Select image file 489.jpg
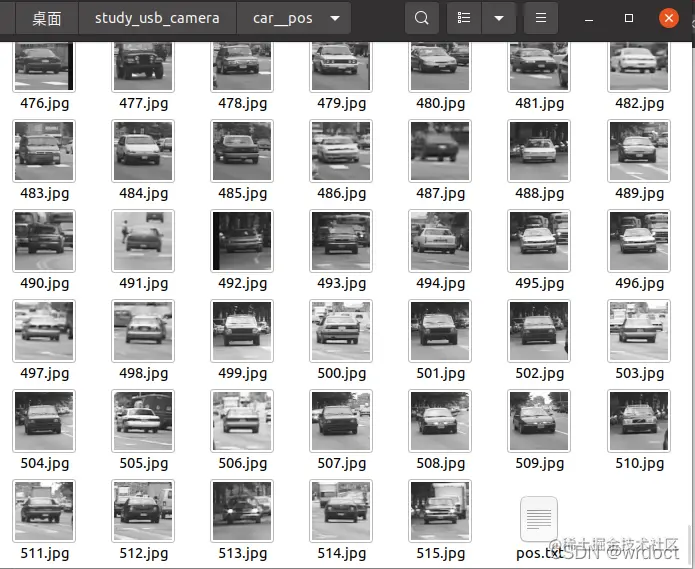Viewport: 695px width, 569px height. [639, 151]
